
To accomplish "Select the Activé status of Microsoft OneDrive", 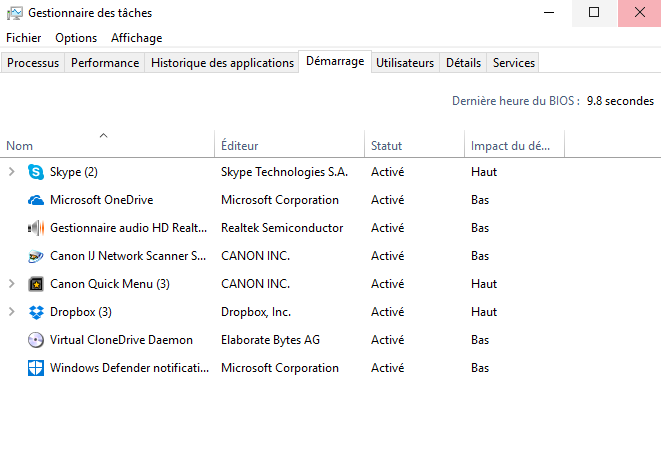I will point(387,200).
